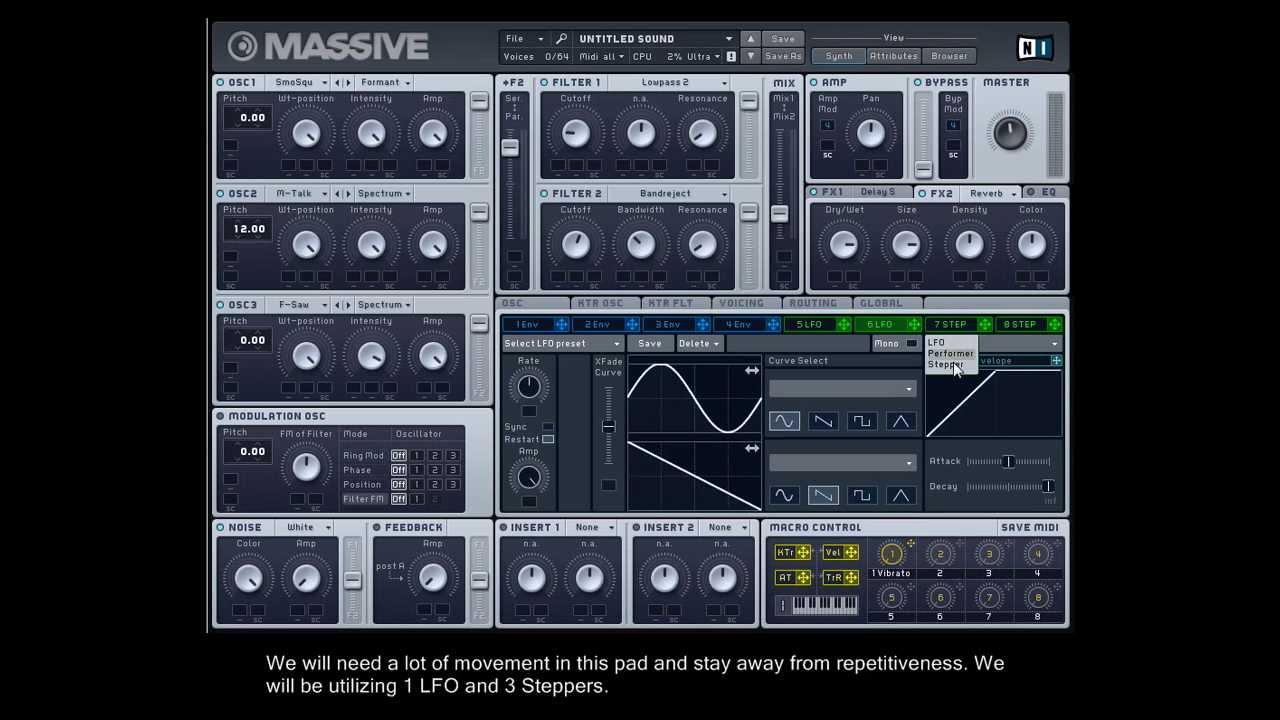Toggle the Mono checkbox in LFO panel
Image resolution: width=1280 pixels, height=720 pixels.
[x=911, y=344]
